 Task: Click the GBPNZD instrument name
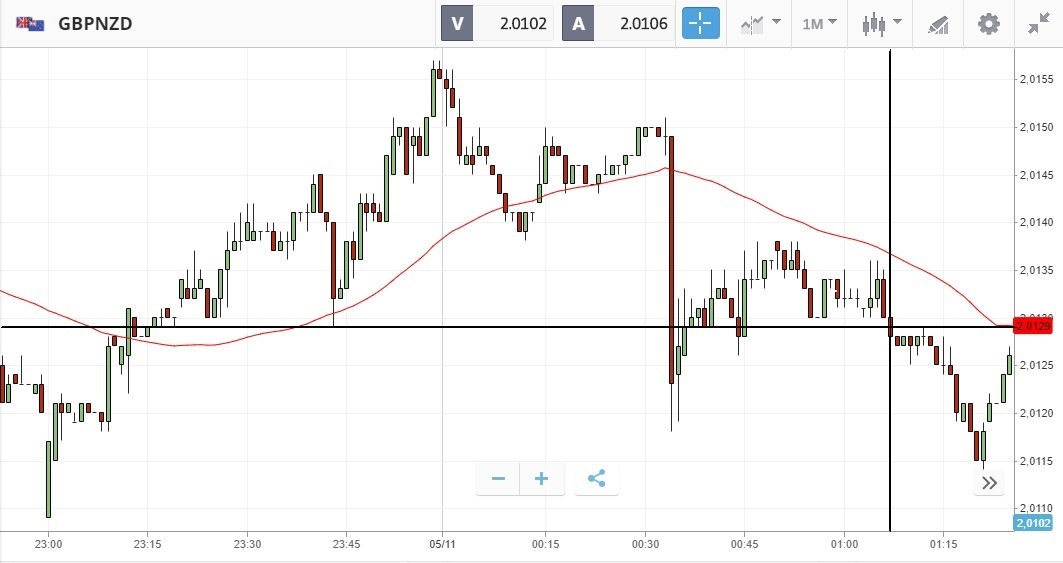pyautogui.click(x=96, y=23)
